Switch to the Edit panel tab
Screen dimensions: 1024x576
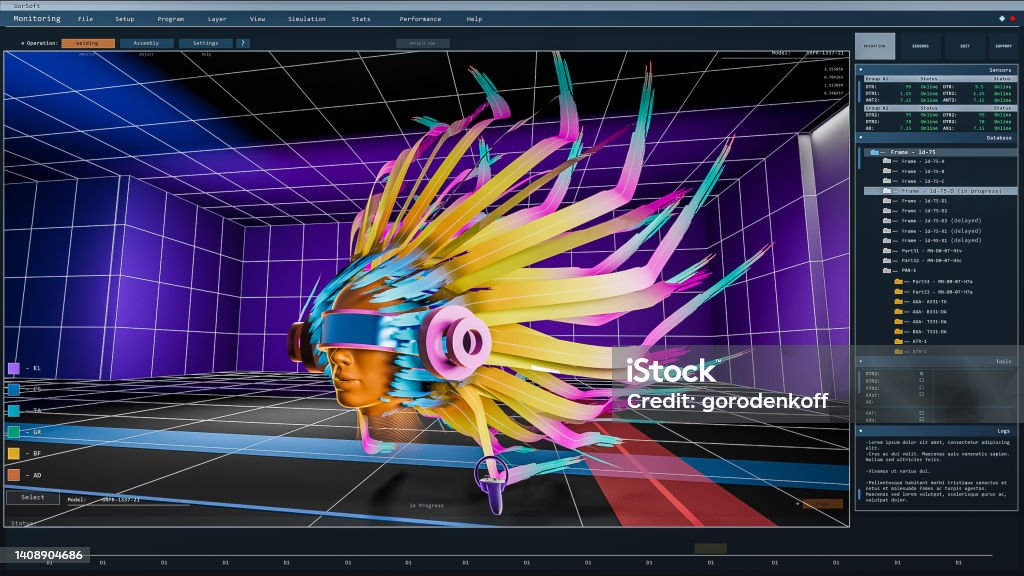[x=965, y=46]
